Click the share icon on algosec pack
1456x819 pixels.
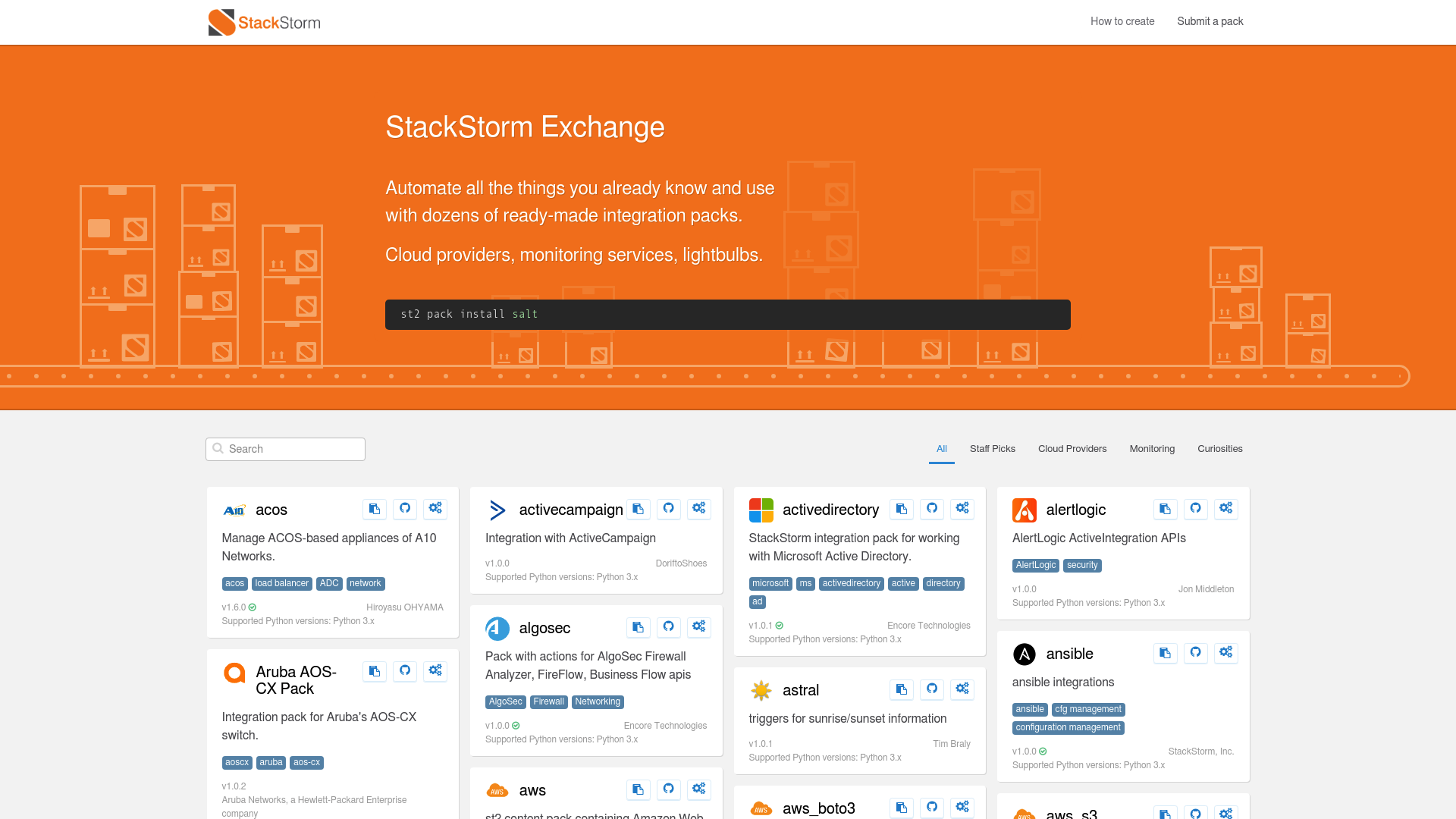[x=699, y=627]
